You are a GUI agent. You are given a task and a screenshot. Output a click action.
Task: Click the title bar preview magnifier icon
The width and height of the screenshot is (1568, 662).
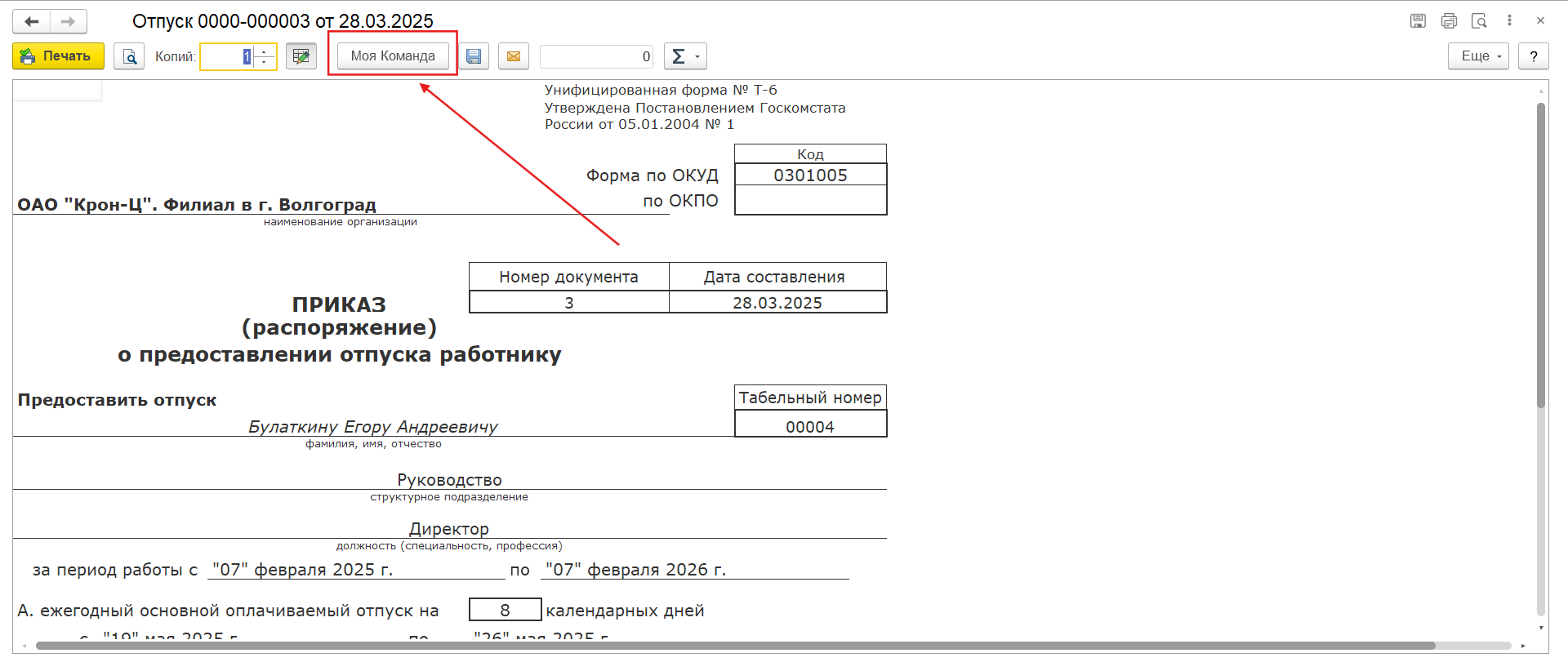point(1479,21)
